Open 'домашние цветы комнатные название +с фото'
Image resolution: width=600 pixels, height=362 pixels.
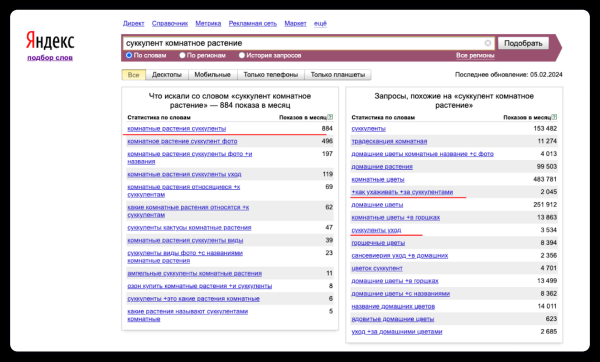pyautogui.click(x=422, y=154)
